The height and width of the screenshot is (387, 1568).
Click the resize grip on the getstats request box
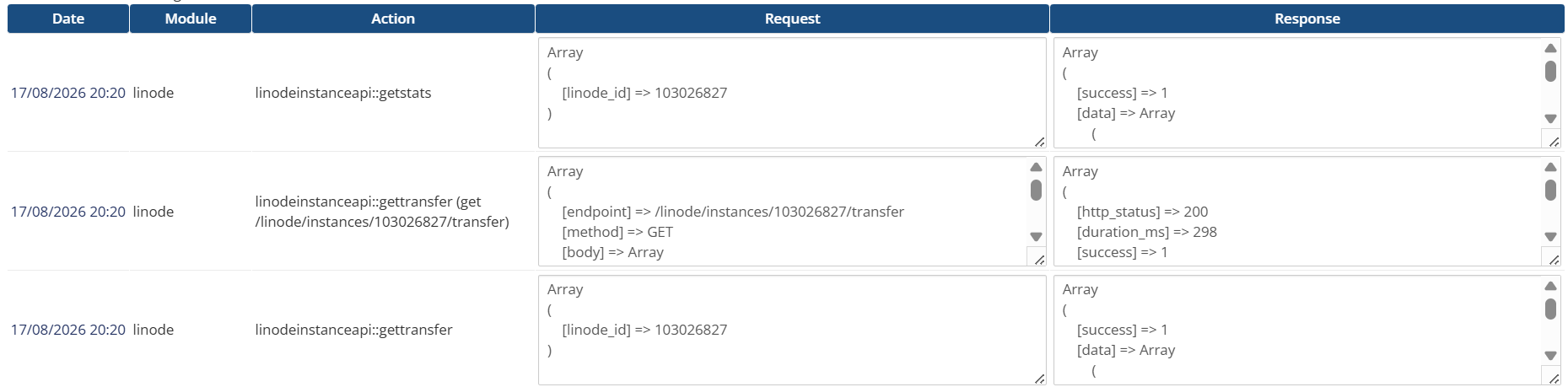1039,142
